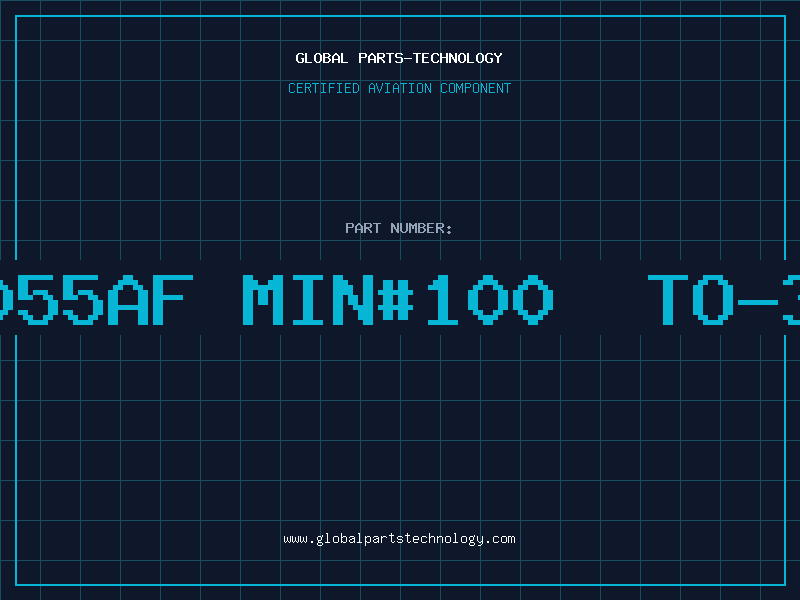The height and width of the screenshot is (600, 800).
Task: Click the PART NUMBER: label
Action: coord(398,228)
